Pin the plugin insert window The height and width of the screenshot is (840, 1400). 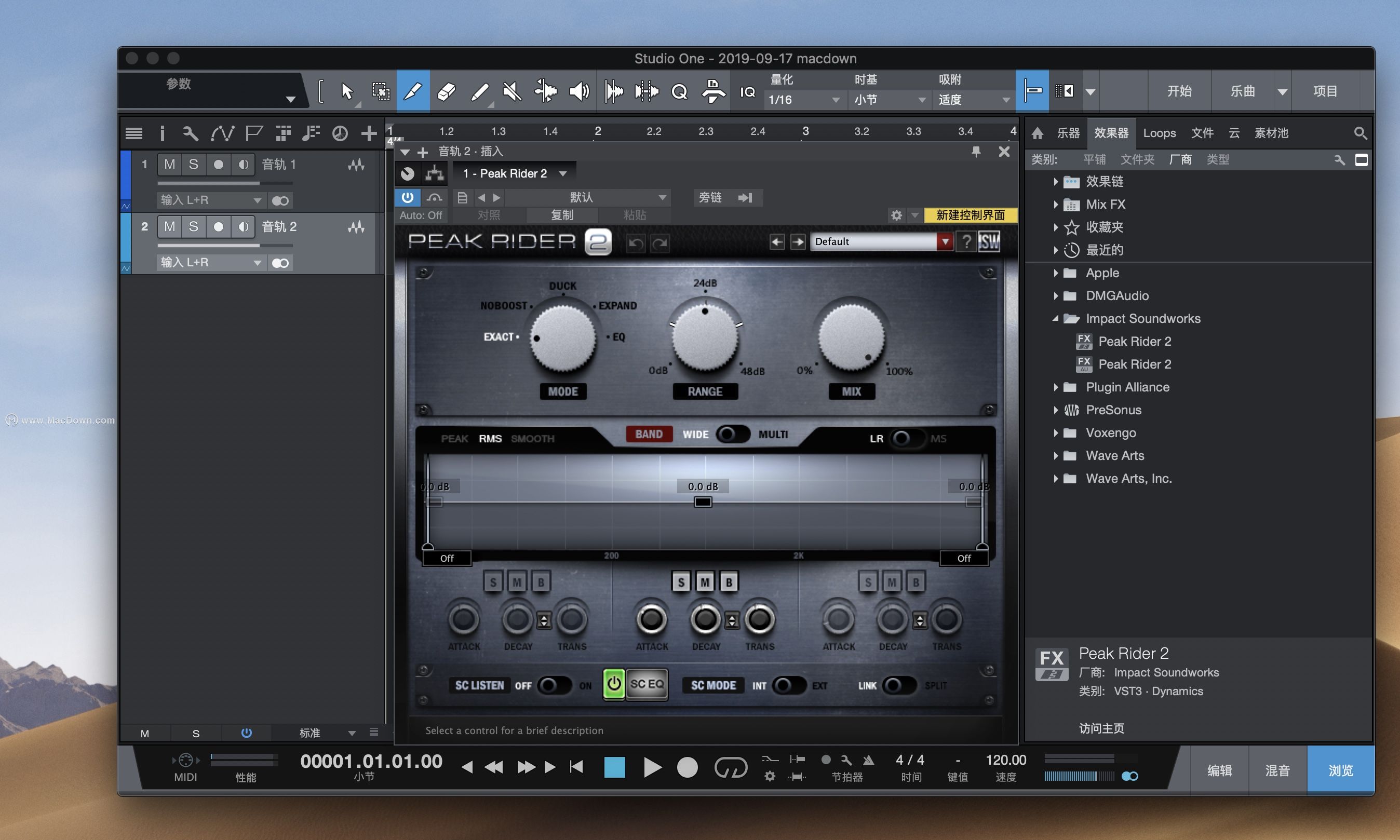976,152
